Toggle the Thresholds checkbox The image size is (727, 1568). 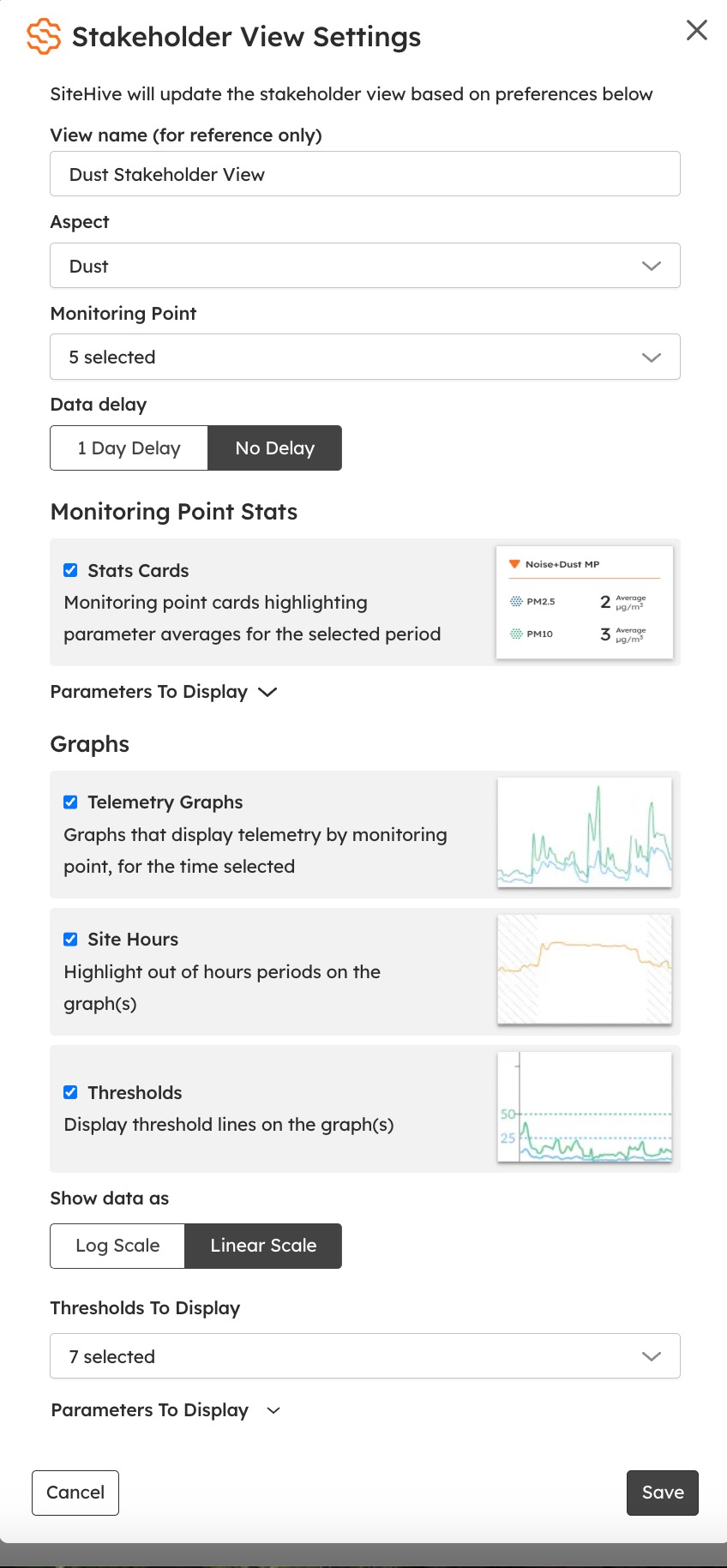pyautogui.click(x=70, y=1092)
